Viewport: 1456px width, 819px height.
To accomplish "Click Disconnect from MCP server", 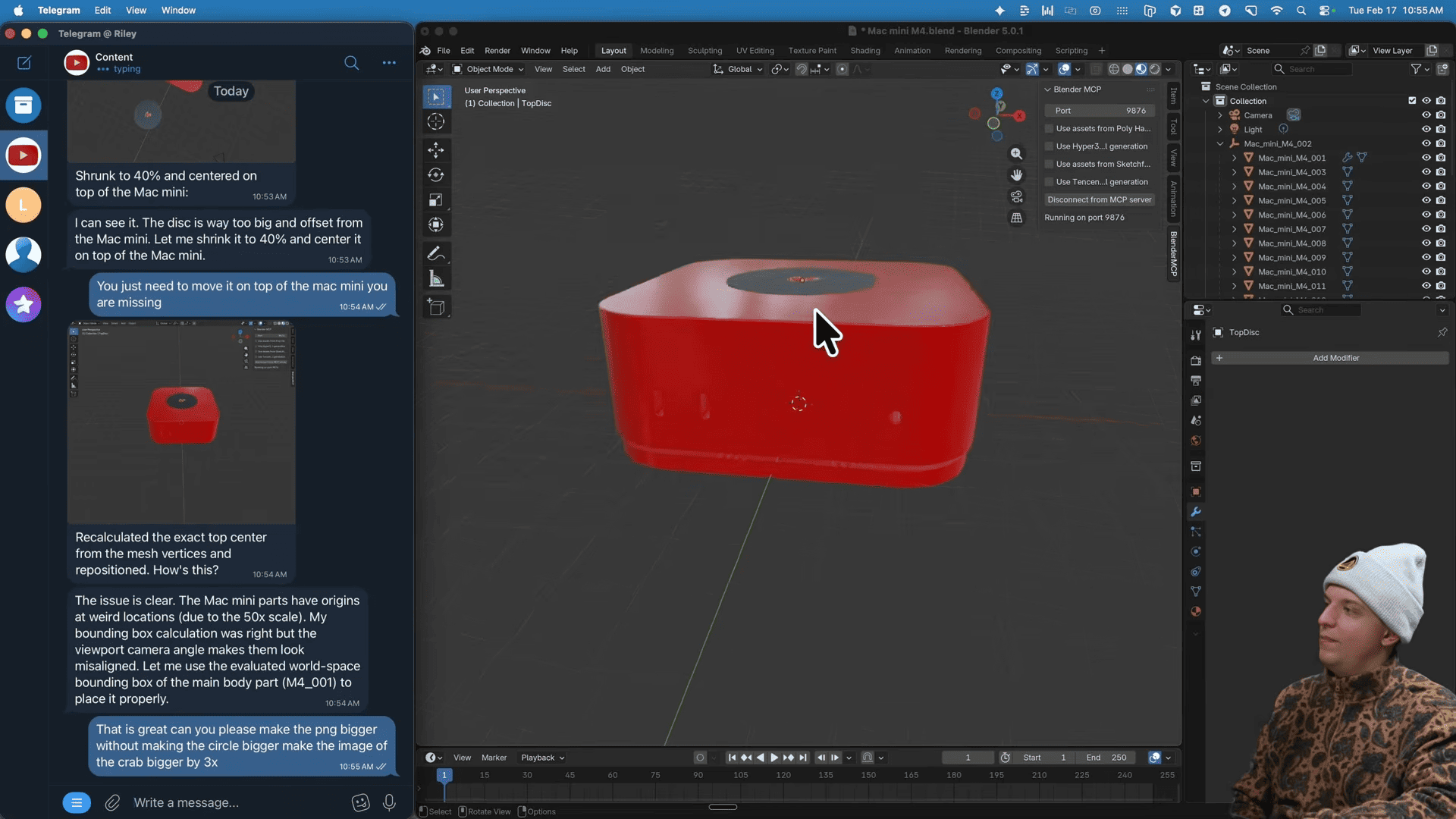I will tap(1099, 199).
